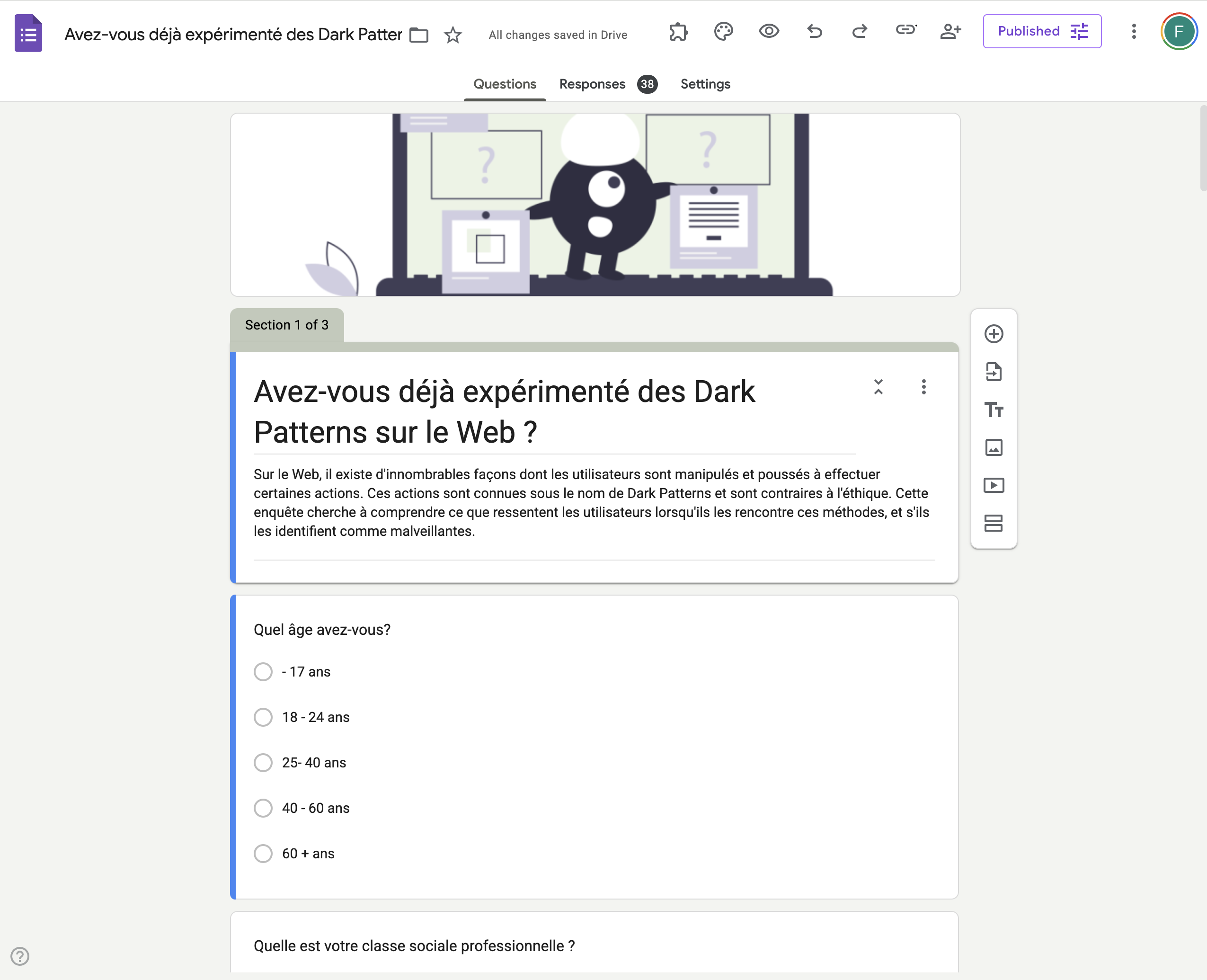Collapse Section 1 with the collapse arrows
This screenshot has height=980, width=1207.
click(x=879, y=388)
